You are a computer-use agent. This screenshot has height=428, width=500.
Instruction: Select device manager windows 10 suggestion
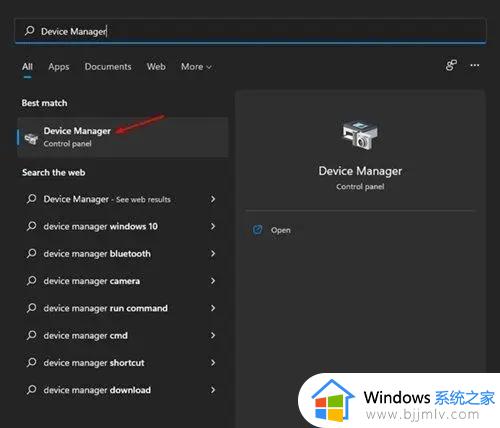[123, 226]
